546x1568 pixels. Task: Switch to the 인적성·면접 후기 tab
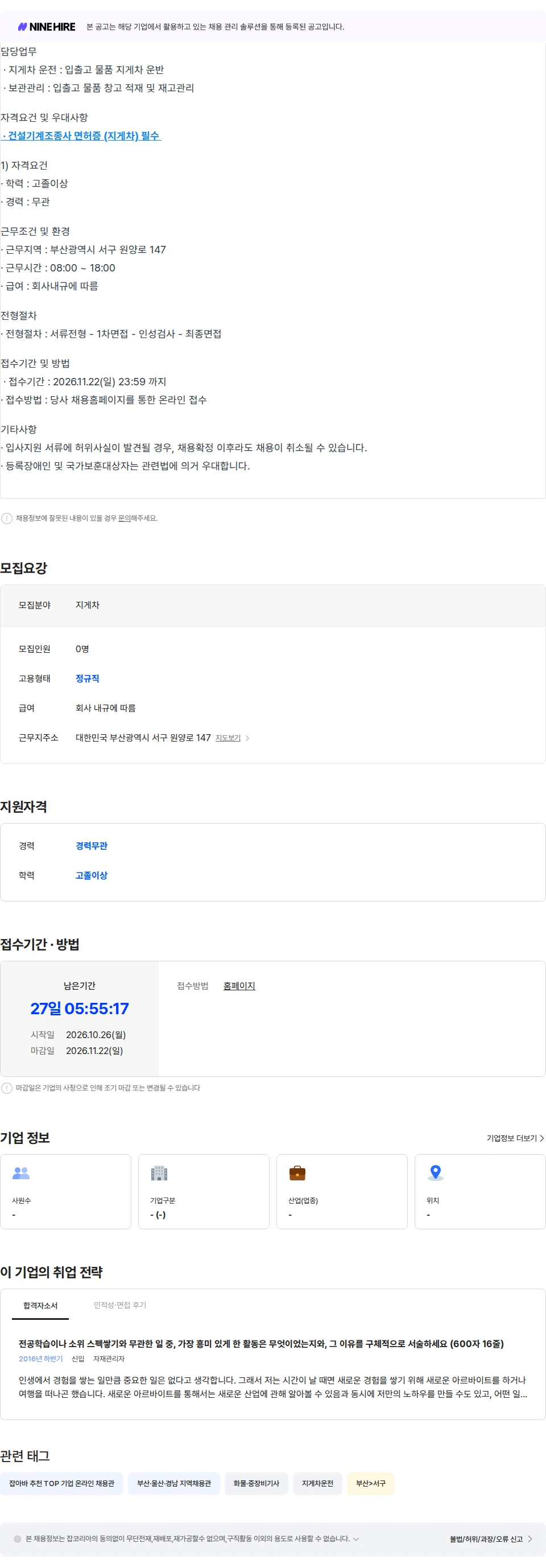coord(120,1305)
